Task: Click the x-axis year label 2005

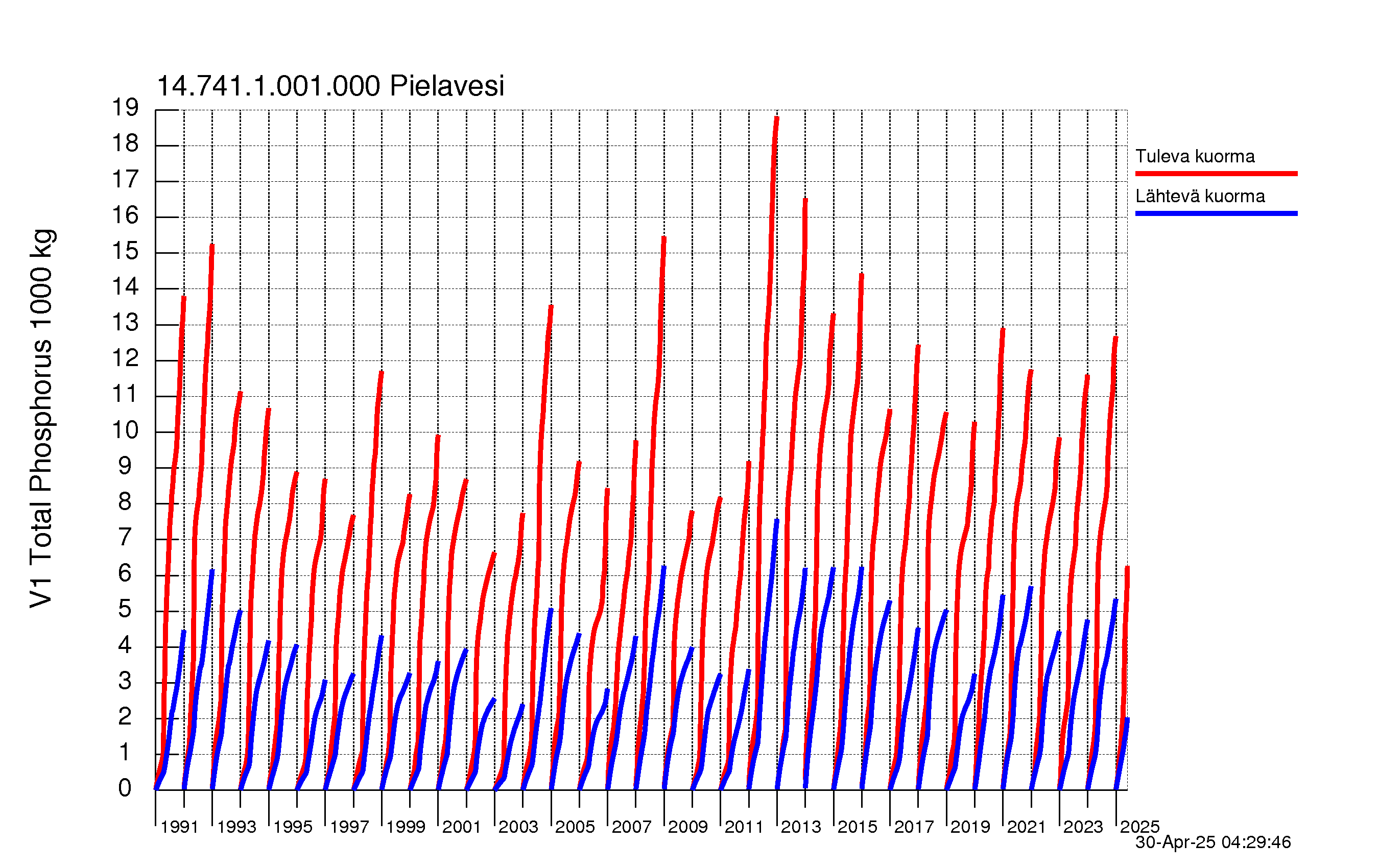Action: [x=575, y=827]
